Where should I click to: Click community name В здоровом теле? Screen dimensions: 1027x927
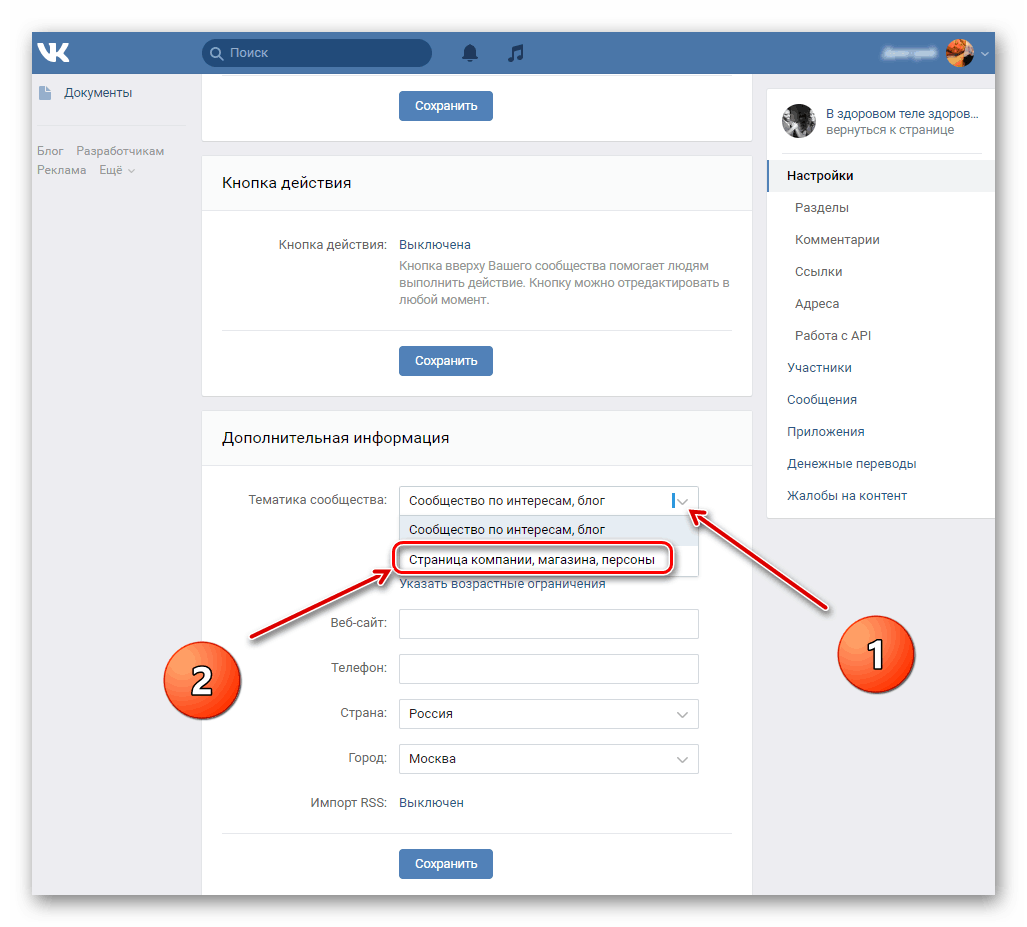click(x=901, y=114)
